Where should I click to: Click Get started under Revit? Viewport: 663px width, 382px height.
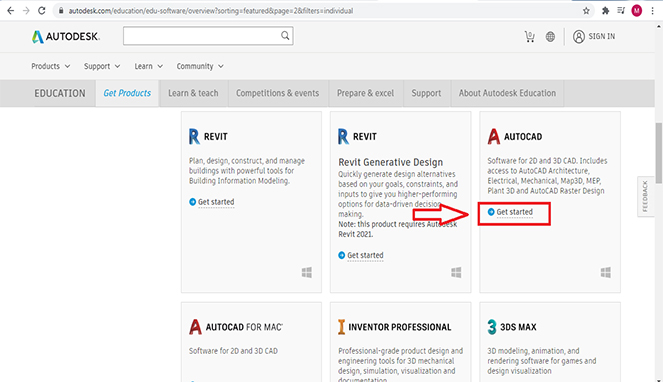(216, 202)
